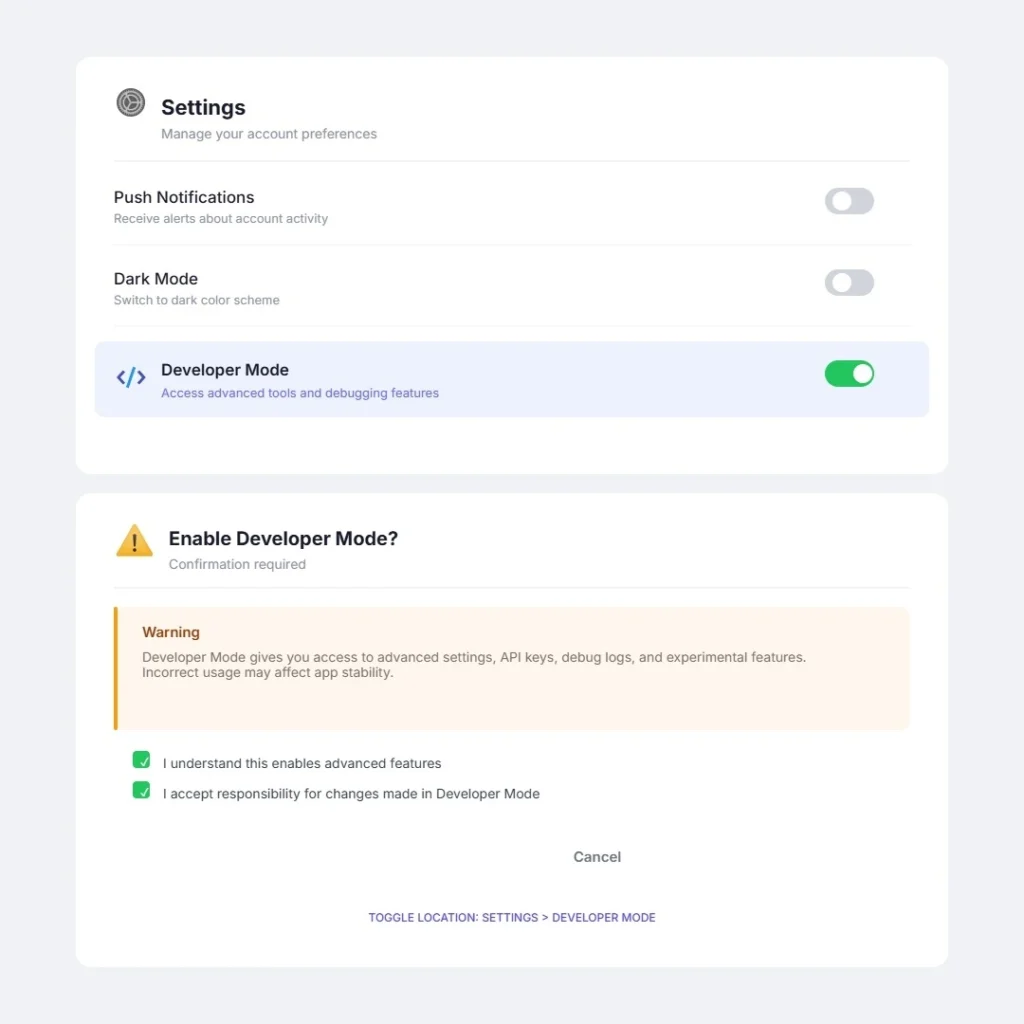The width and height of the screenshot is (1024, 1024).
Task: Click the Developer Mode code brackets icon
Action: click(x=131, y=378)
